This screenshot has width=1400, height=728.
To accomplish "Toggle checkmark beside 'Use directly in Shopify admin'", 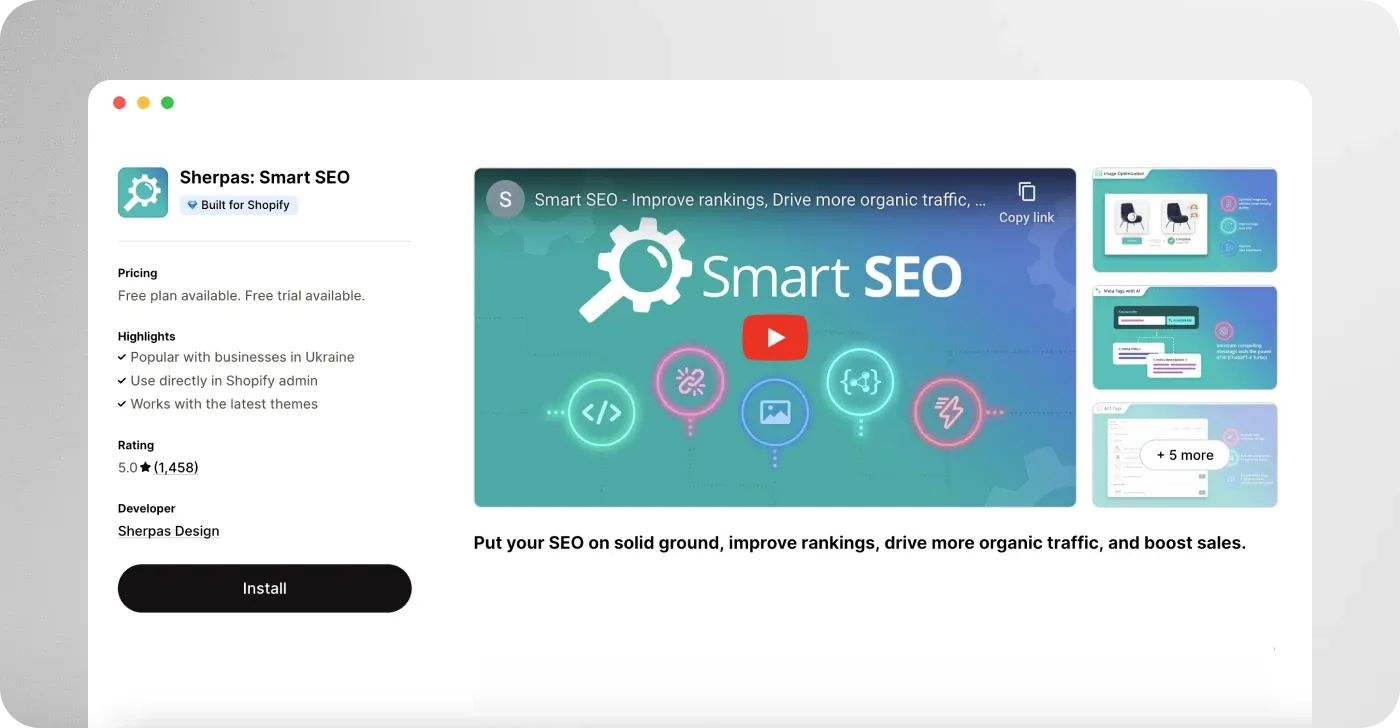I will coord(121,381).
